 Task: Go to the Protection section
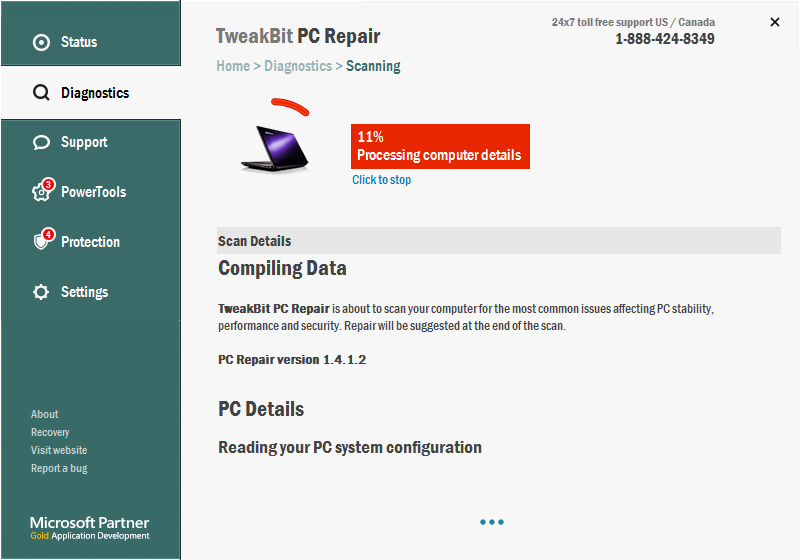90,242
